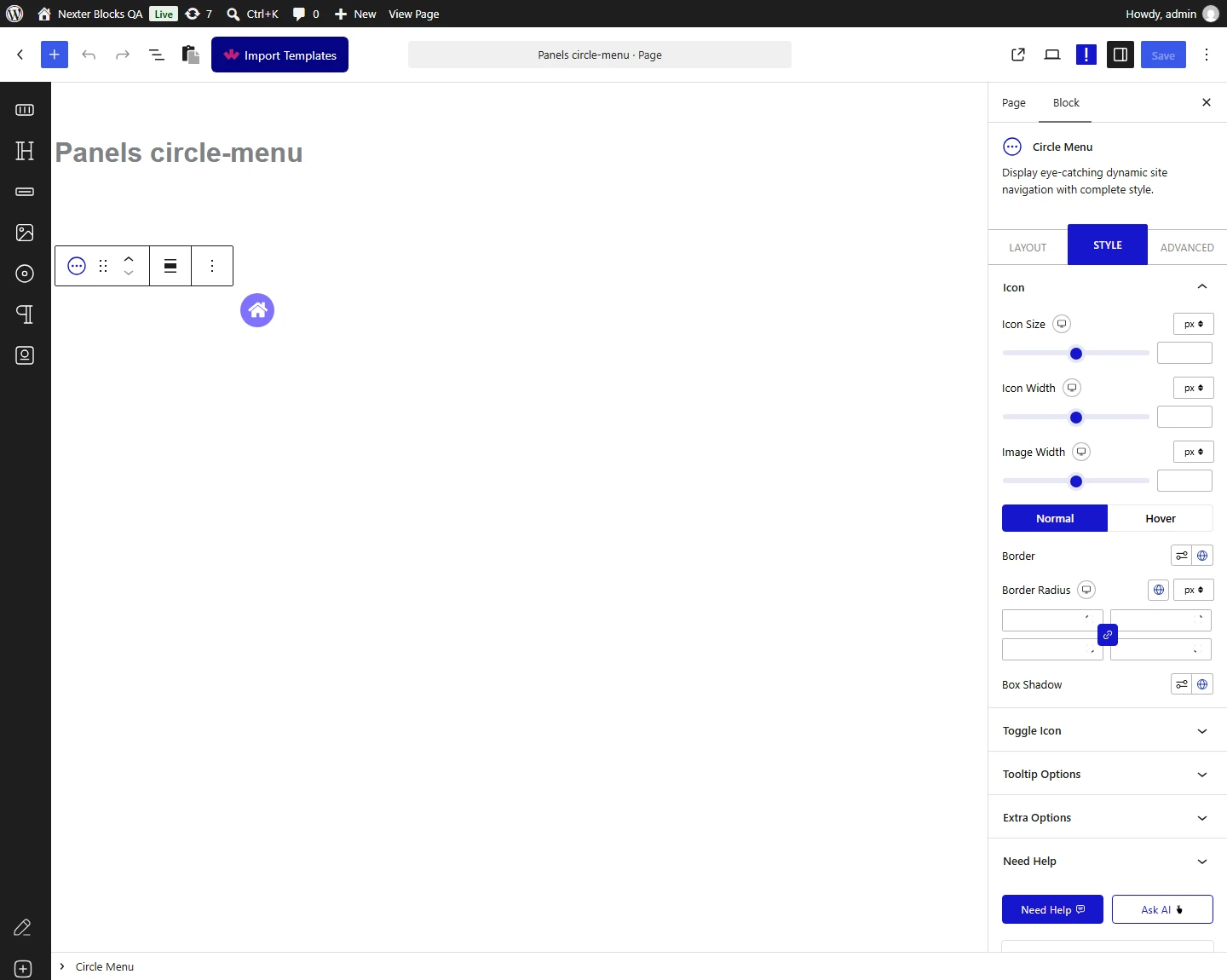Open the block inserter plus button
Screen dimensions: 1227x980
[55, 55]
